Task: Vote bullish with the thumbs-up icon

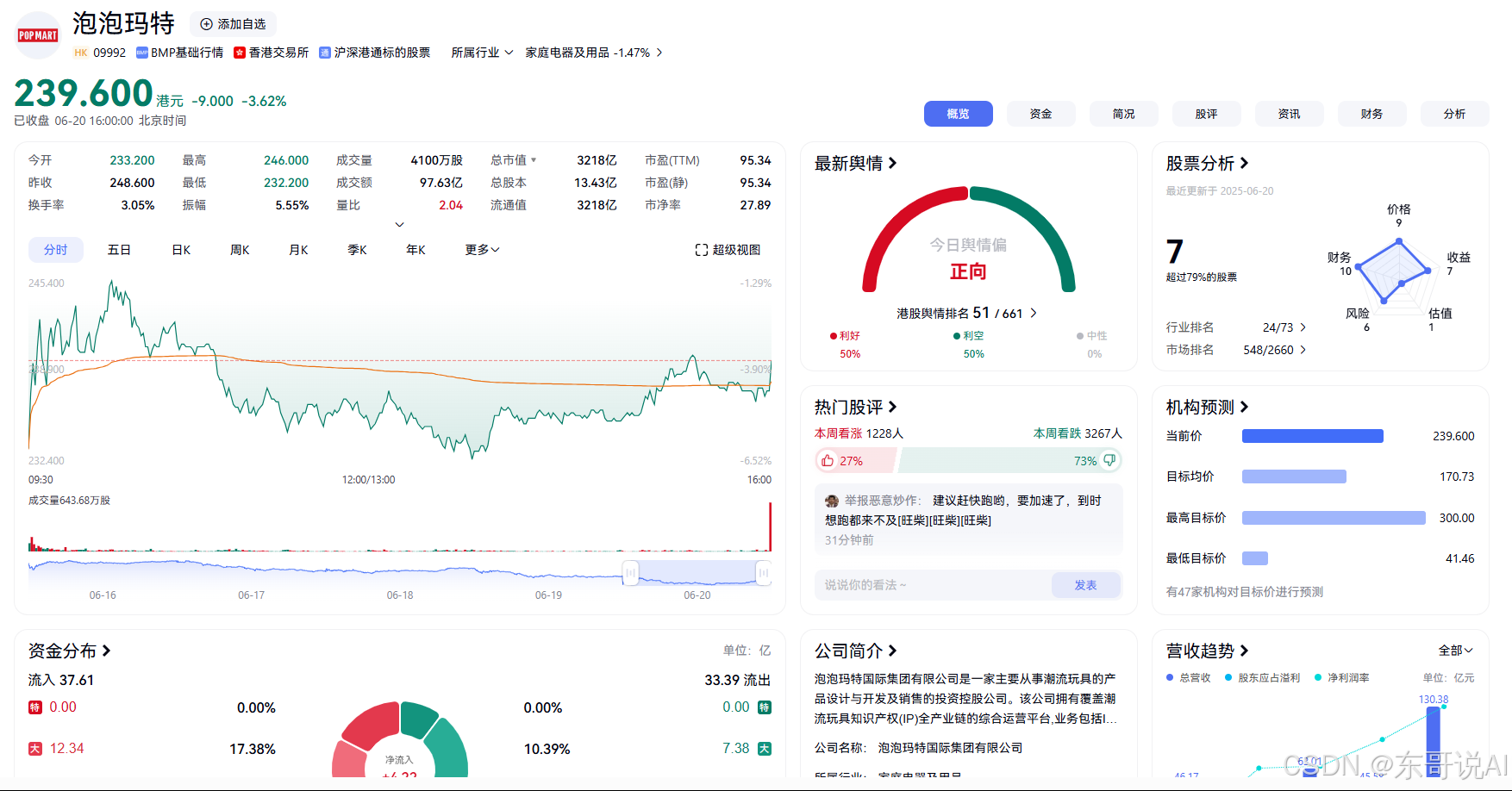Action: point(828,460)
